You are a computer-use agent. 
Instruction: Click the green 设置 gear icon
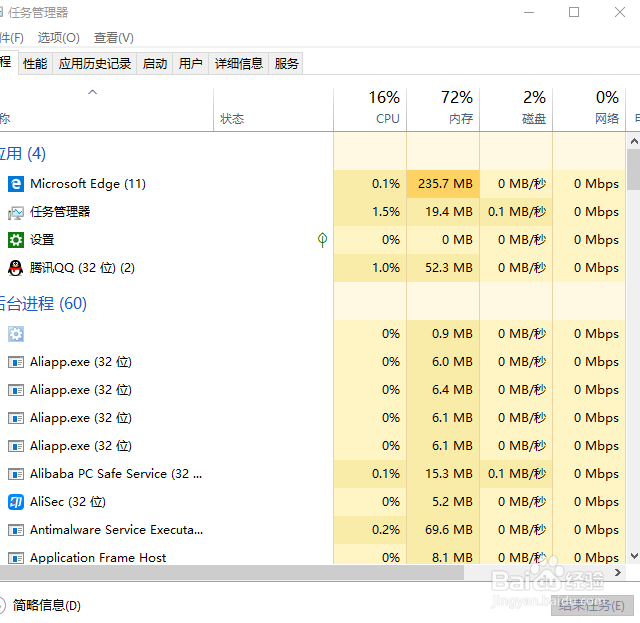coord(16,240)
